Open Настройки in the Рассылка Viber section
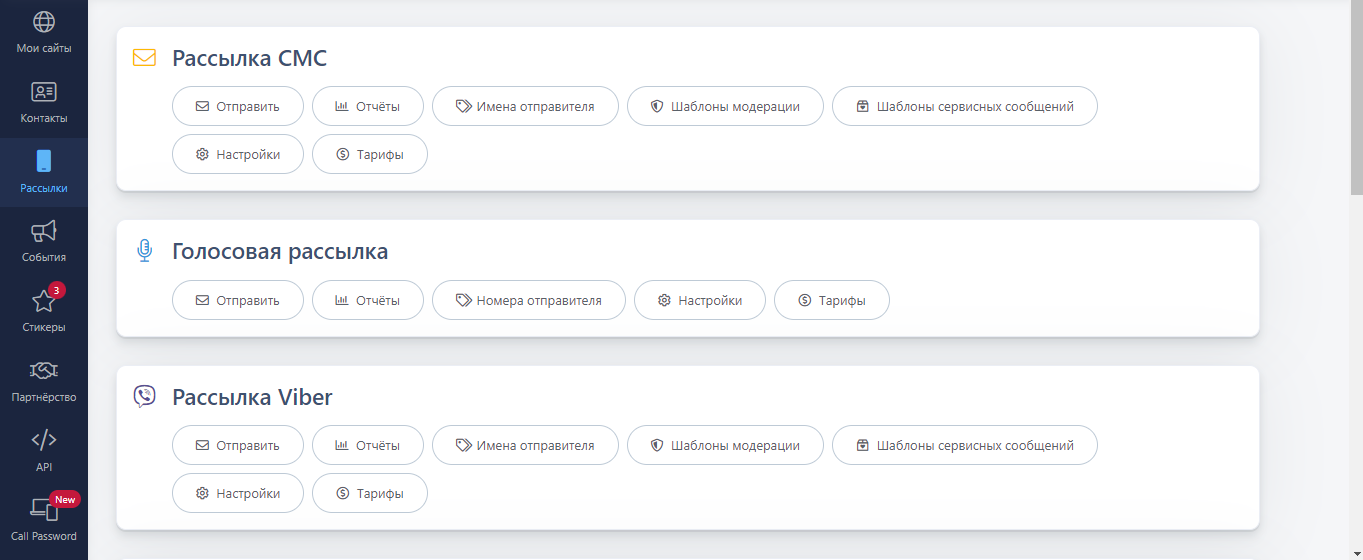 pos(238,493)
